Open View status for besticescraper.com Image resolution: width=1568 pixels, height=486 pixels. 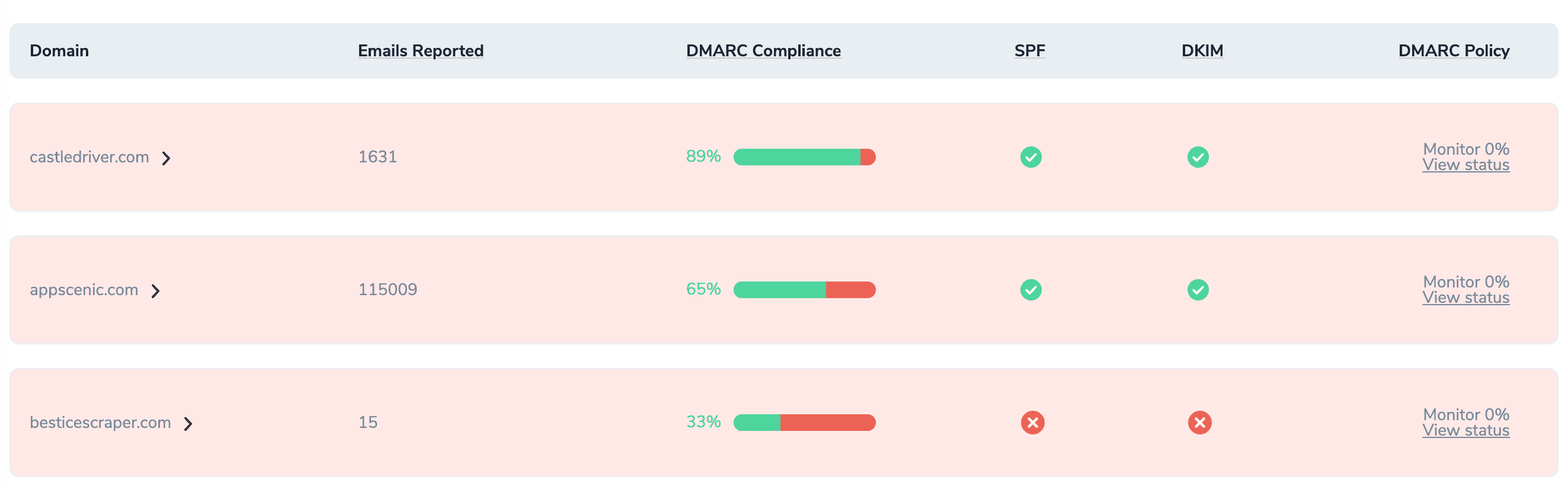click(x=1465, y=429)
